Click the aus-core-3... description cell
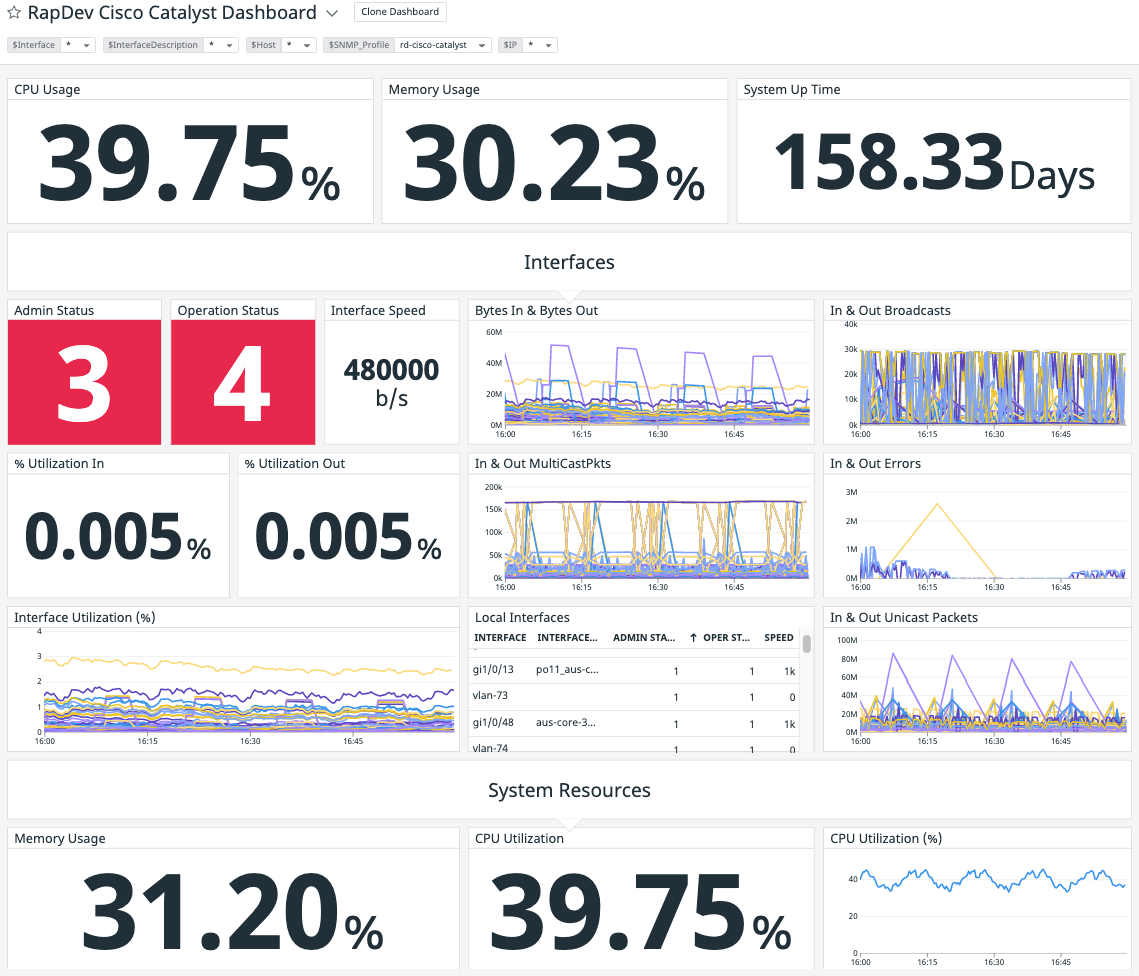 [566, 723]
